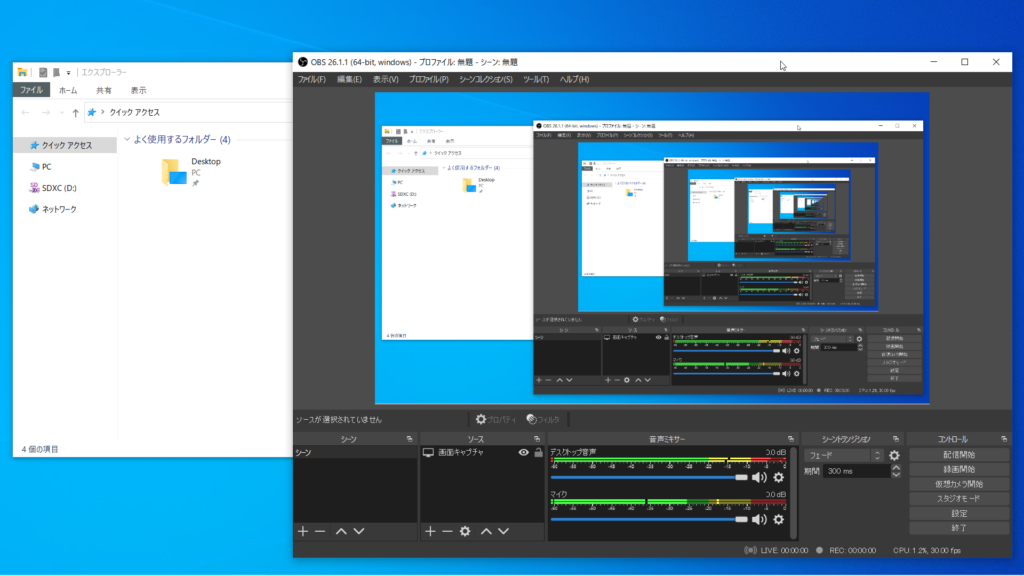Open the 編集(E) menu
The width and height of the screenshot is (1024, 576).
tap(349, 79)
